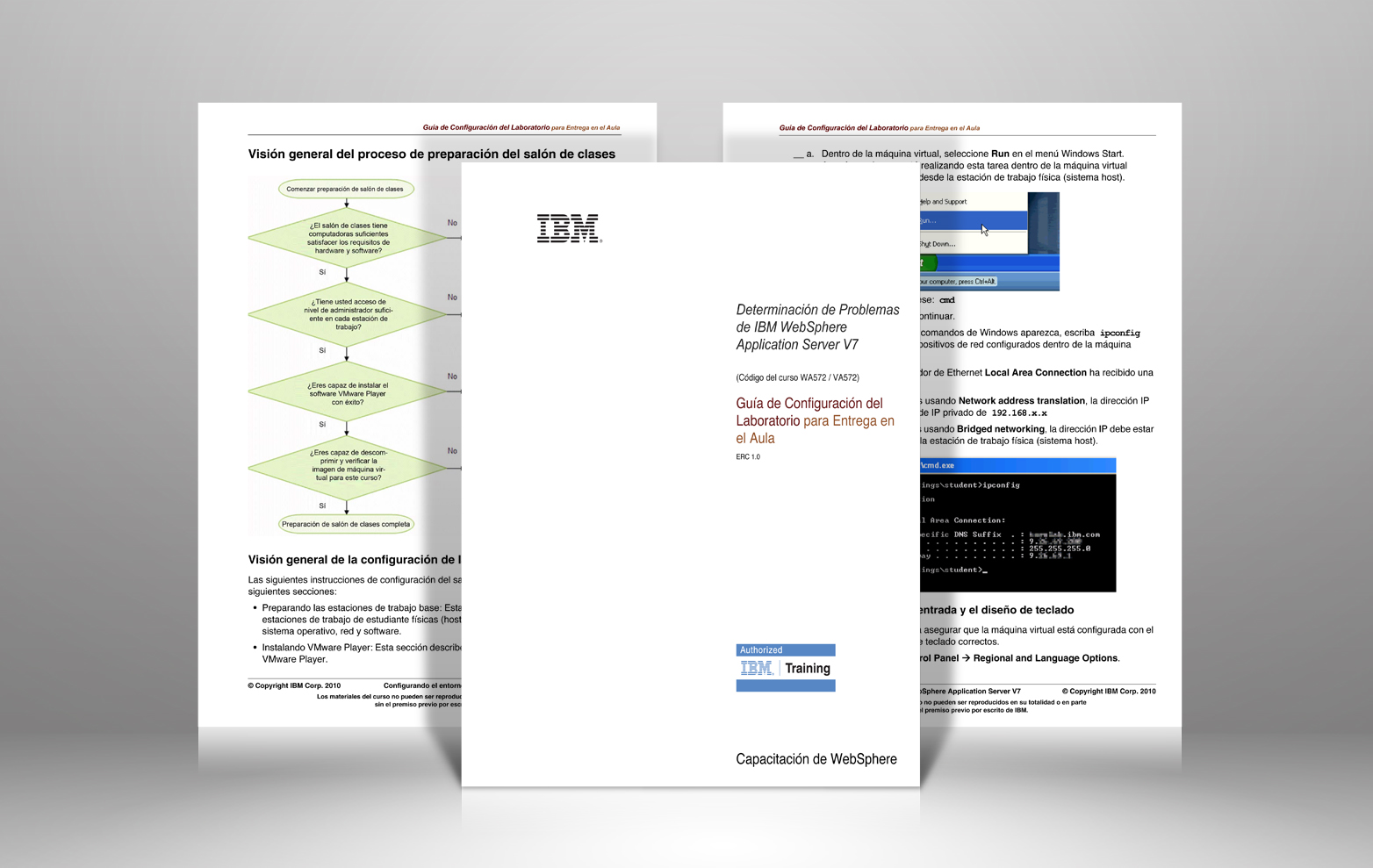1373x868 pixels.
Task: Click the 'Capacitación de WebSphere' text on cover
Action: tap(816, 759)
